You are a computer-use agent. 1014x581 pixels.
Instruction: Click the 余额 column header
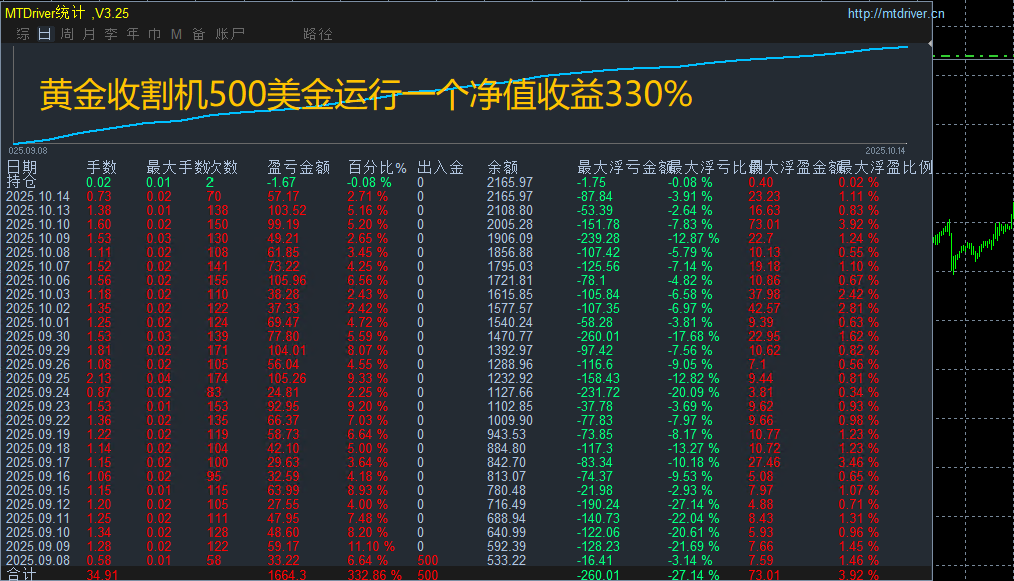click(x=502, y=168)
